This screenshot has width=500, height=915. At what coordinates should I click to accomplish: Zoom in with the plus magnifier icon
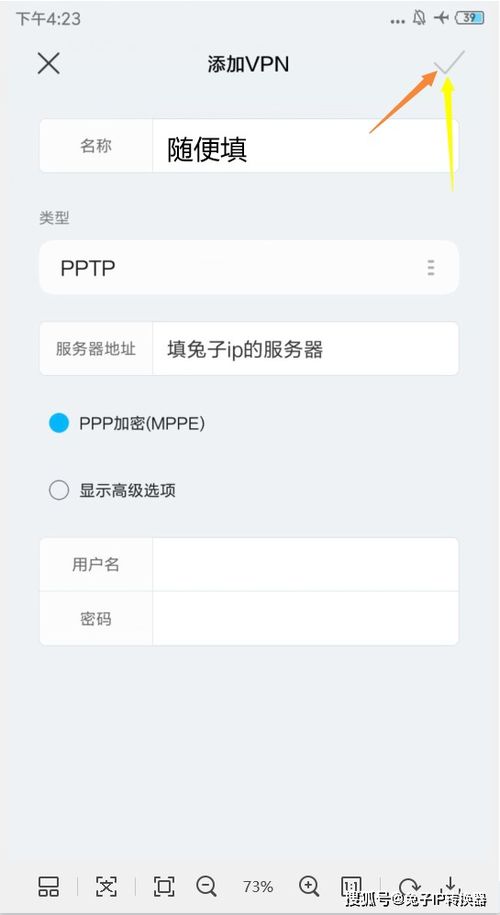[x=309, y=886]
